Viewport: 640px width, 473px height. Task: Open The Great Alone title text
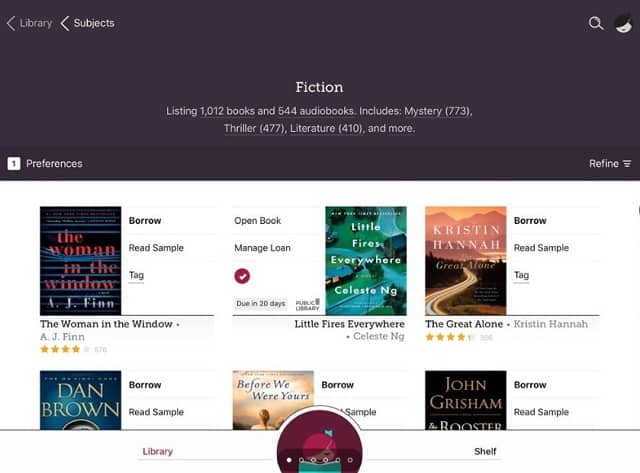[x=464, y=324]
